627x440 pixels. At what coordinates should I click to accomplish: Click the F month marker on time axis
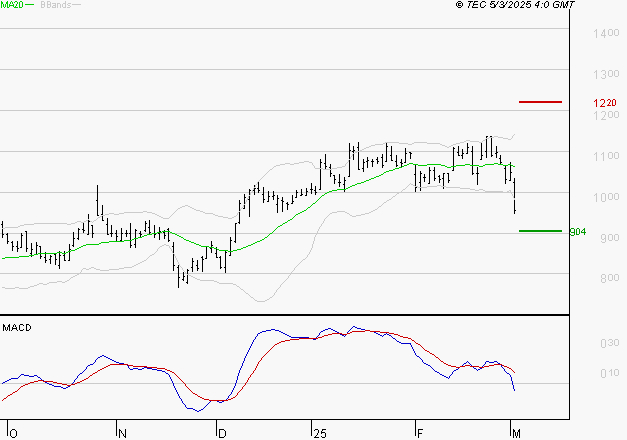(420, 434)
